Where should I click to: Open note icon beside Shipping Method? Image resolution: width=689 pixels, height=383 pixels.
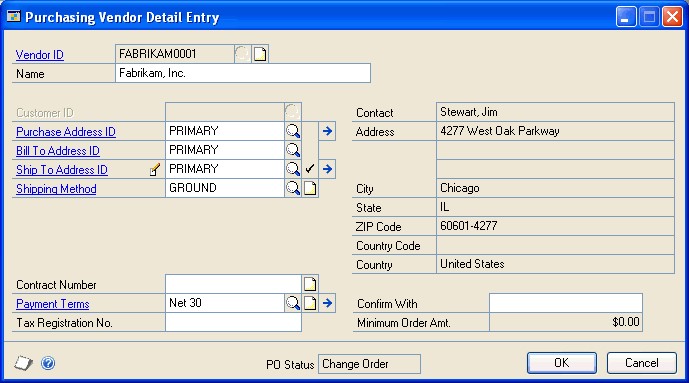[310, 188]
